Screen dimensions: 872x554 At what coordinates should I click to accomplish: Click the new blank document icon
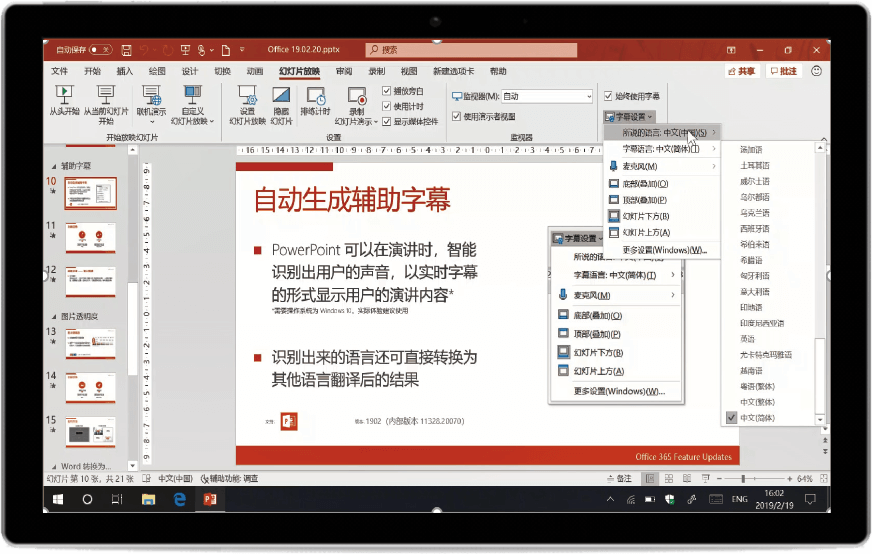pos(226,50)
